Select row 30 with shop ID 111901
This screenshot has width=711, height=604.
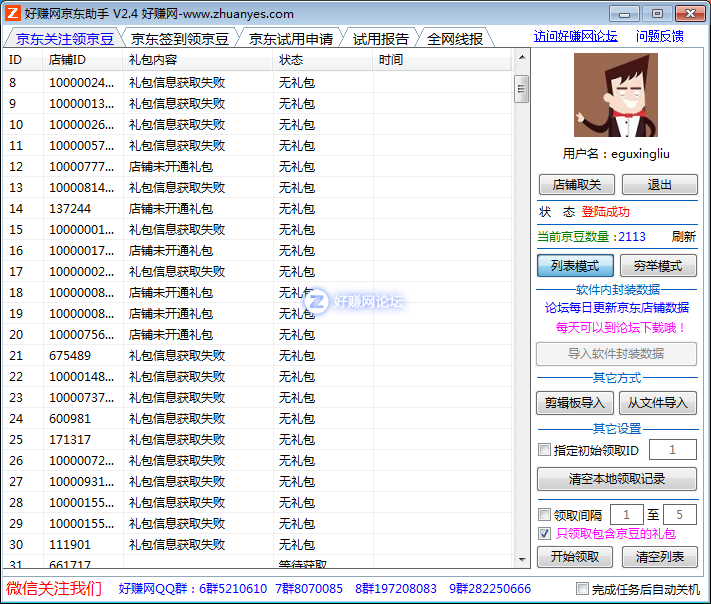pyautogui.click(x=258, y=545)
